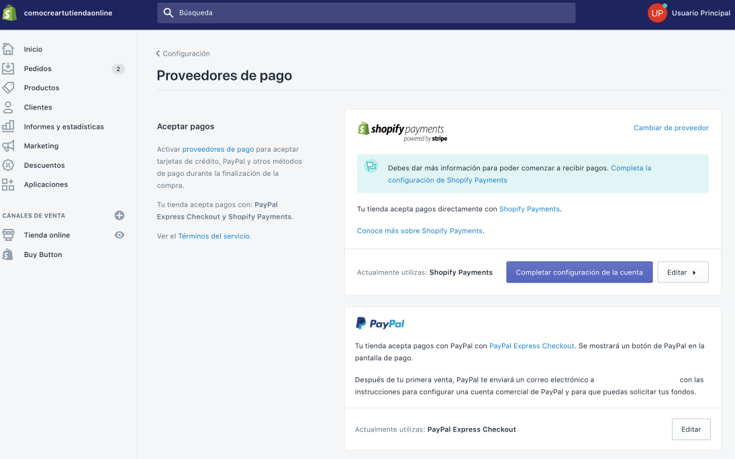Viewport: 735px width, 459px height.
Task: Select Buy Button sales channel
Action: 43,255
